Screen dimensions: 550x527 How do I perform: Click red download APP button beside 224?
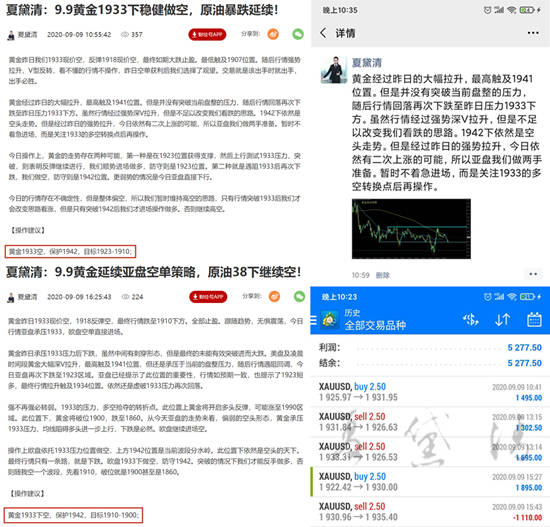[x=208, y=297]
